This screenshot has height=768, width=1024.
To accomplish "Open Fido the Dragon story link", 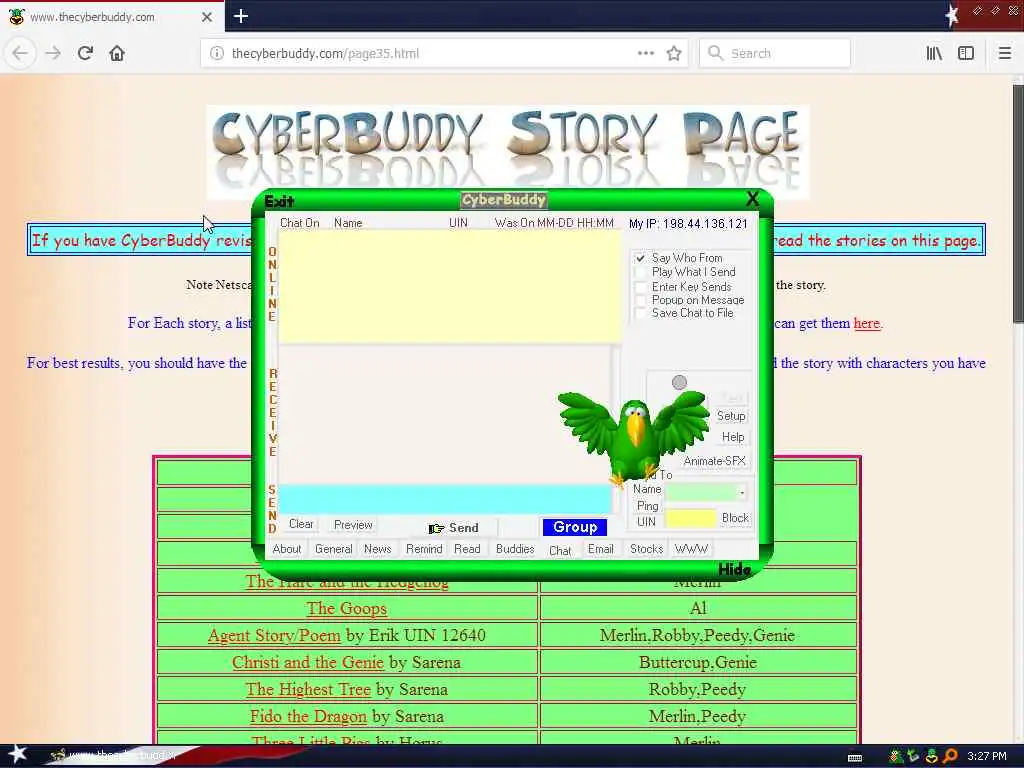I will (x=308, y=716).
